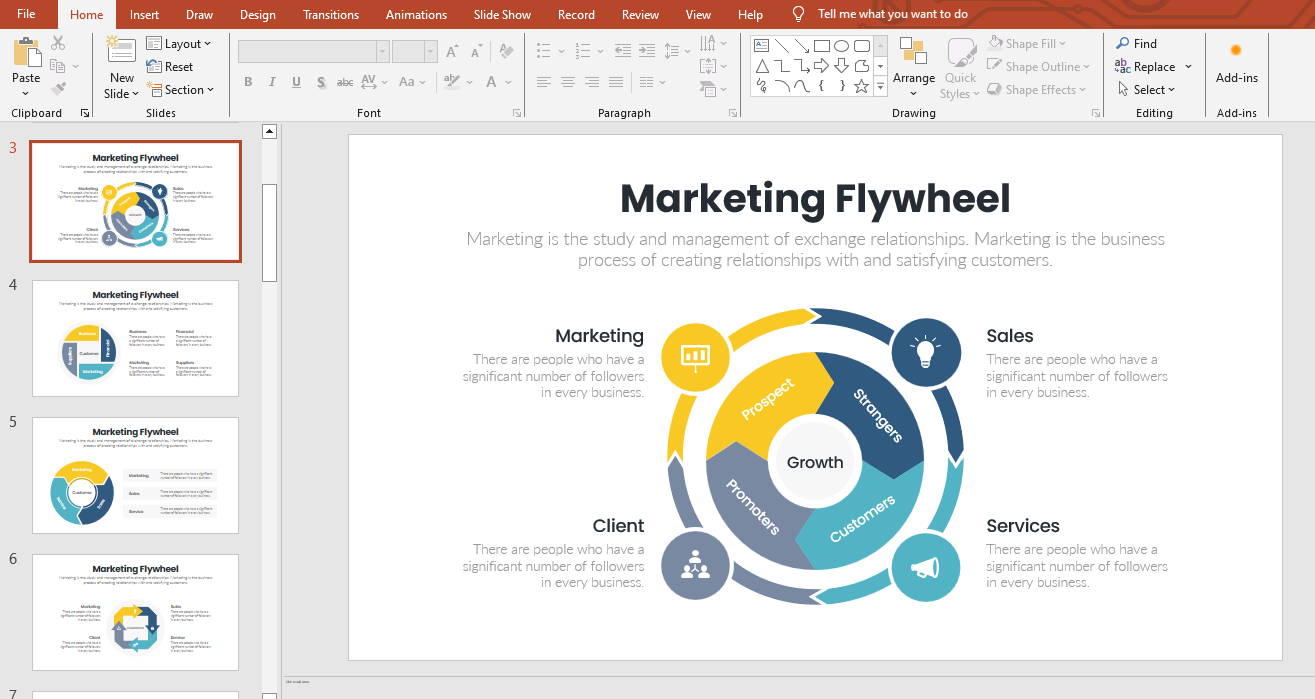Click the Format Painter brush icon

click(58, 88)
